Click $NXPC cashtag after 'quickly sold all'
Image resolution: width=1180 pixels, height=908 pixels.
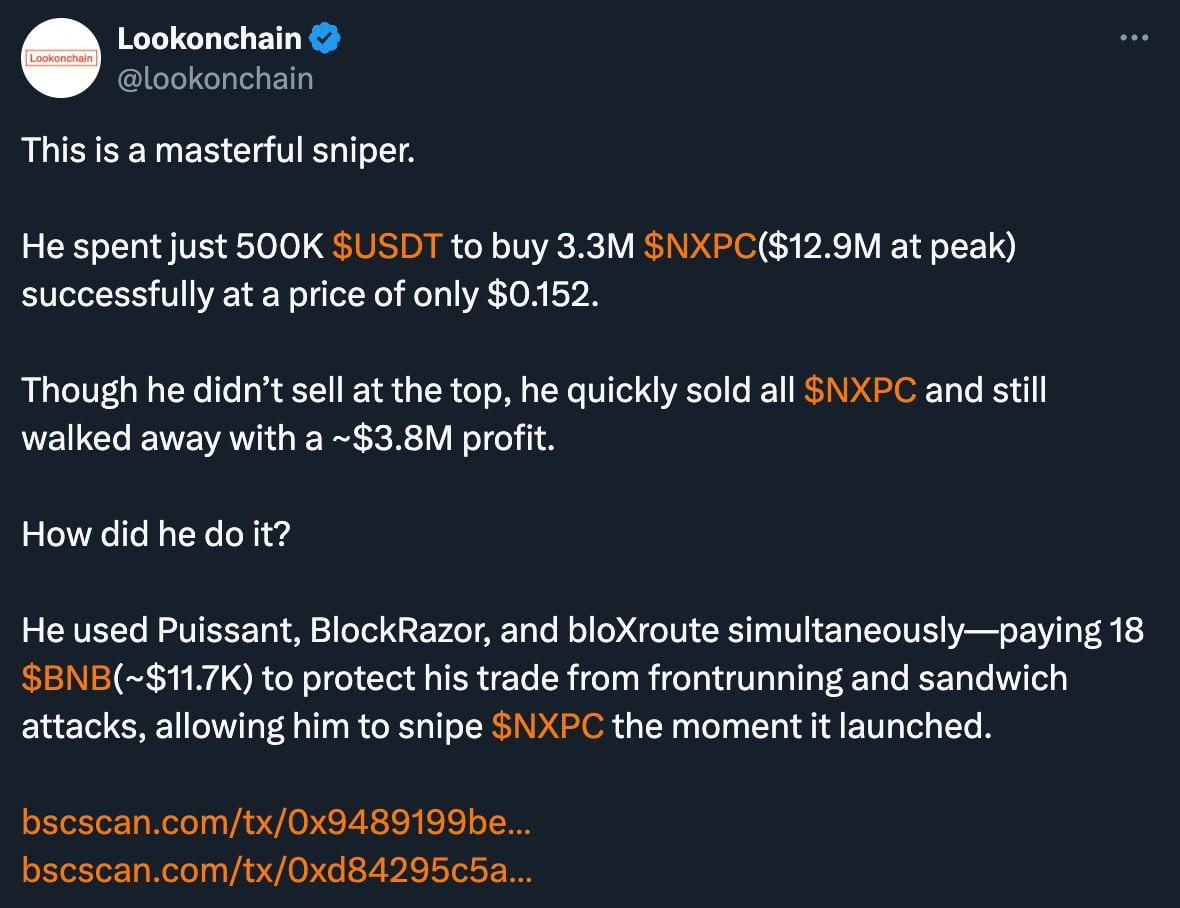point(859,390)
